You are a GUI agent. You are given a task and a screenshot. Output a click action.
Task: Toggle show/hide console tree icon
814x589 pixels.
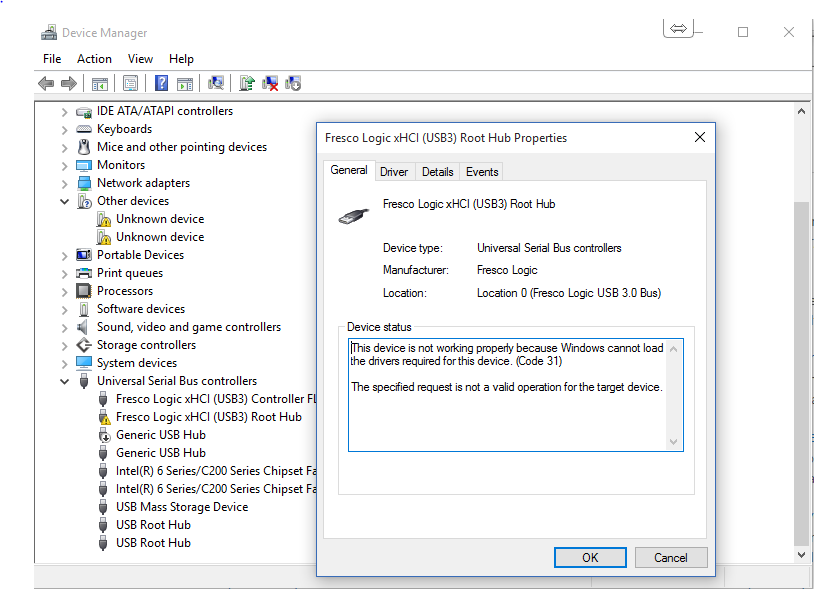tap(100, 83)
